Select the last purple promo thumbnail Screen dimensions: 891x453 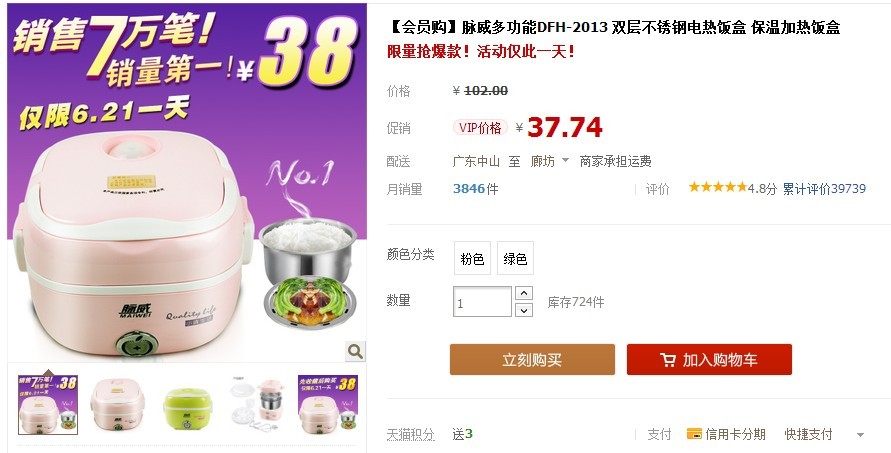click(328, 404)
